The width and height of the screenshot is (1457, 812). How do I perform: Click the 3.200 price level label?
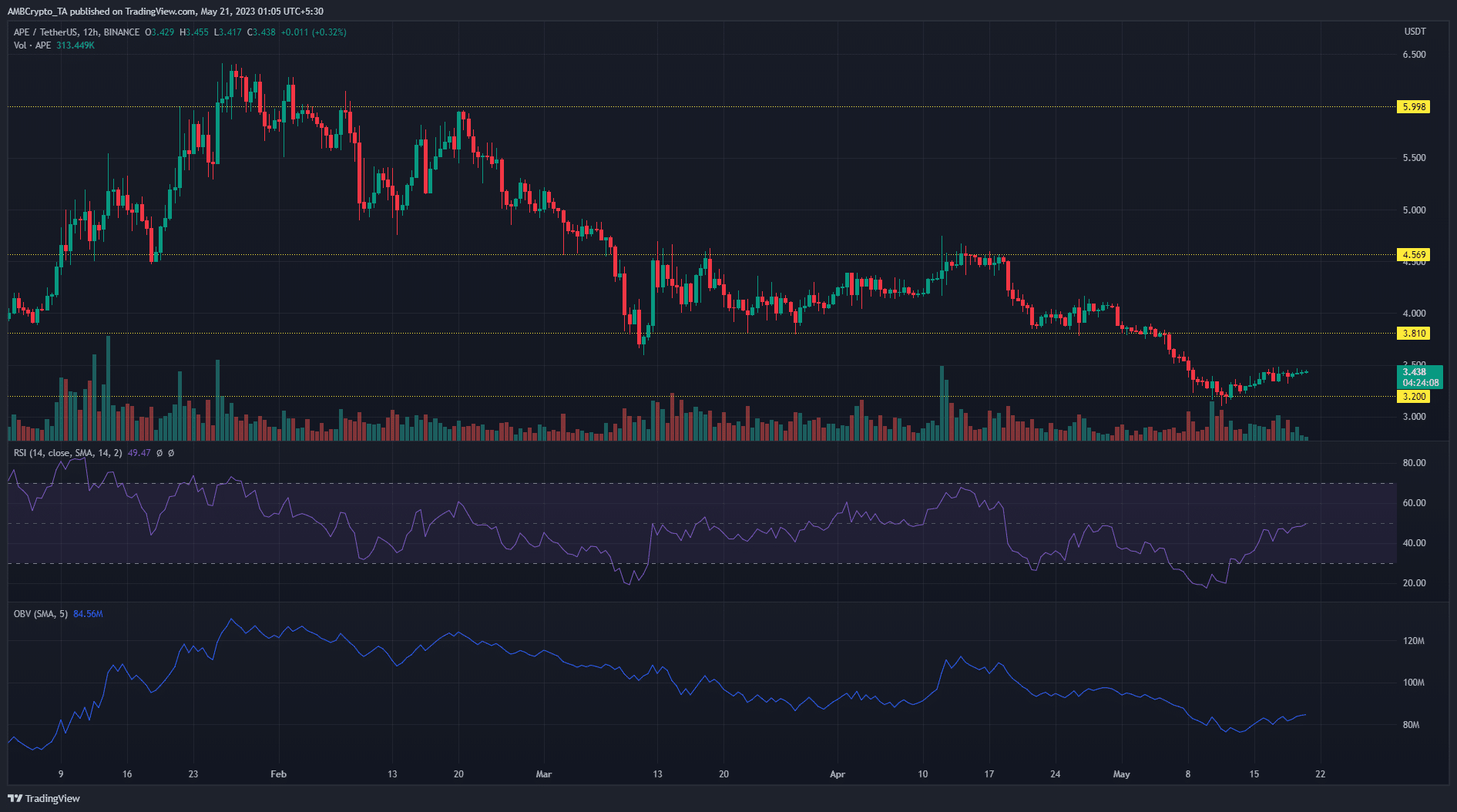pos(1413,397)
